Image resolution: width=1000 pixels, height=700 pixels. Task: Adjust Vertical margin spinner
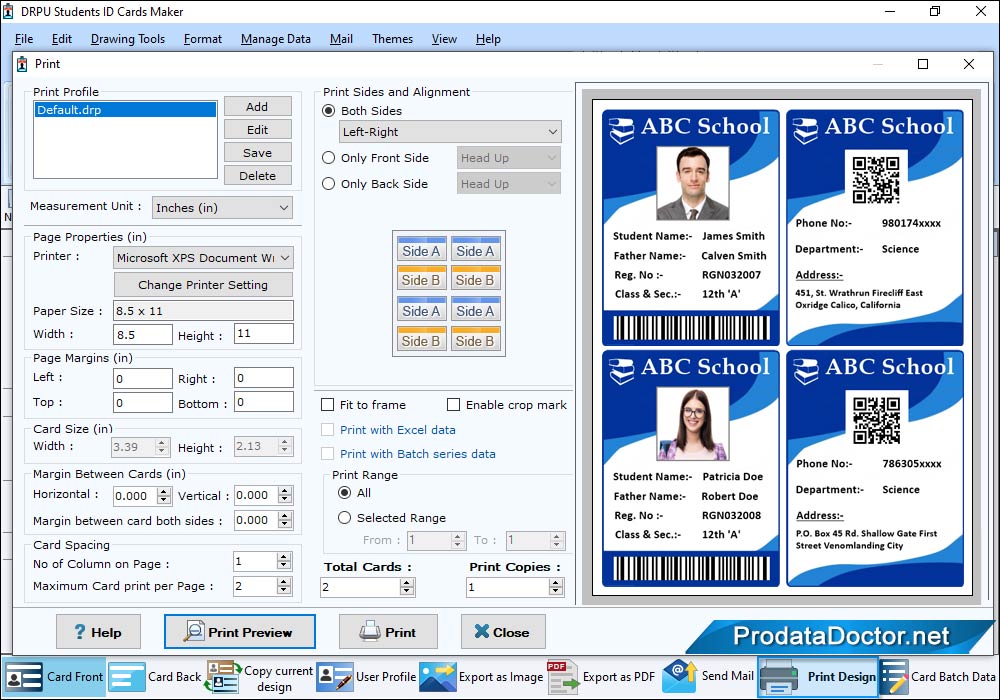coord(285,495)
